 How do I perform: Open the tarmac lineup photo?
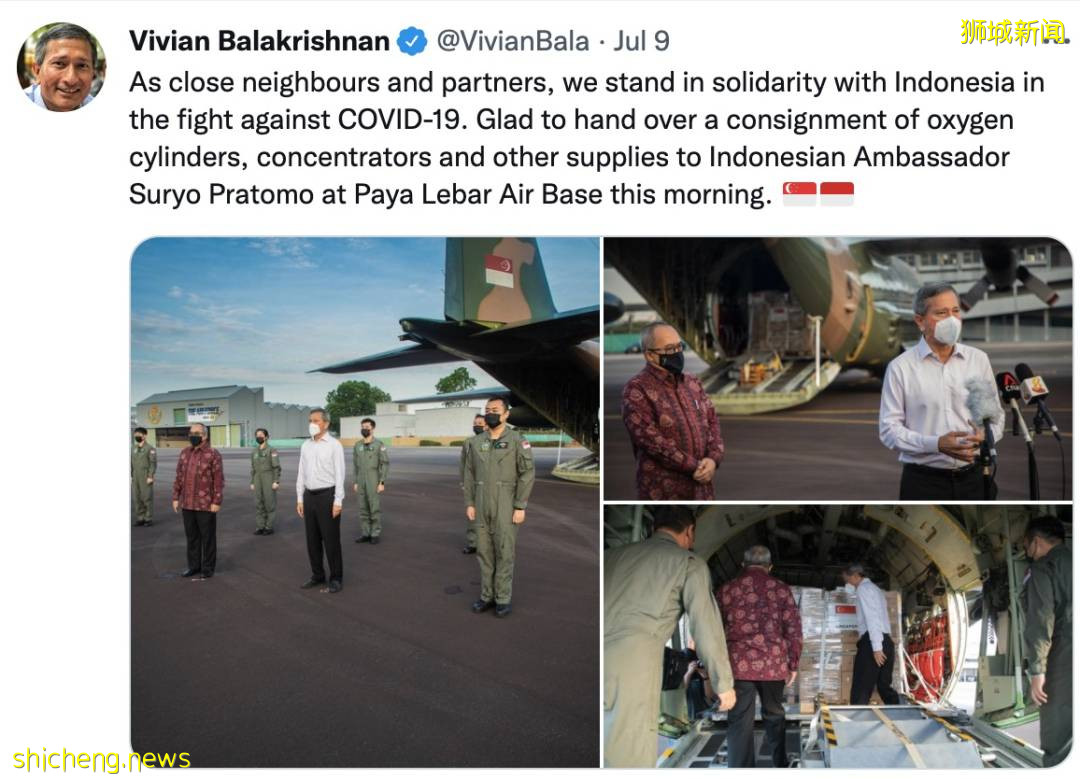click(x=365, y=502)
